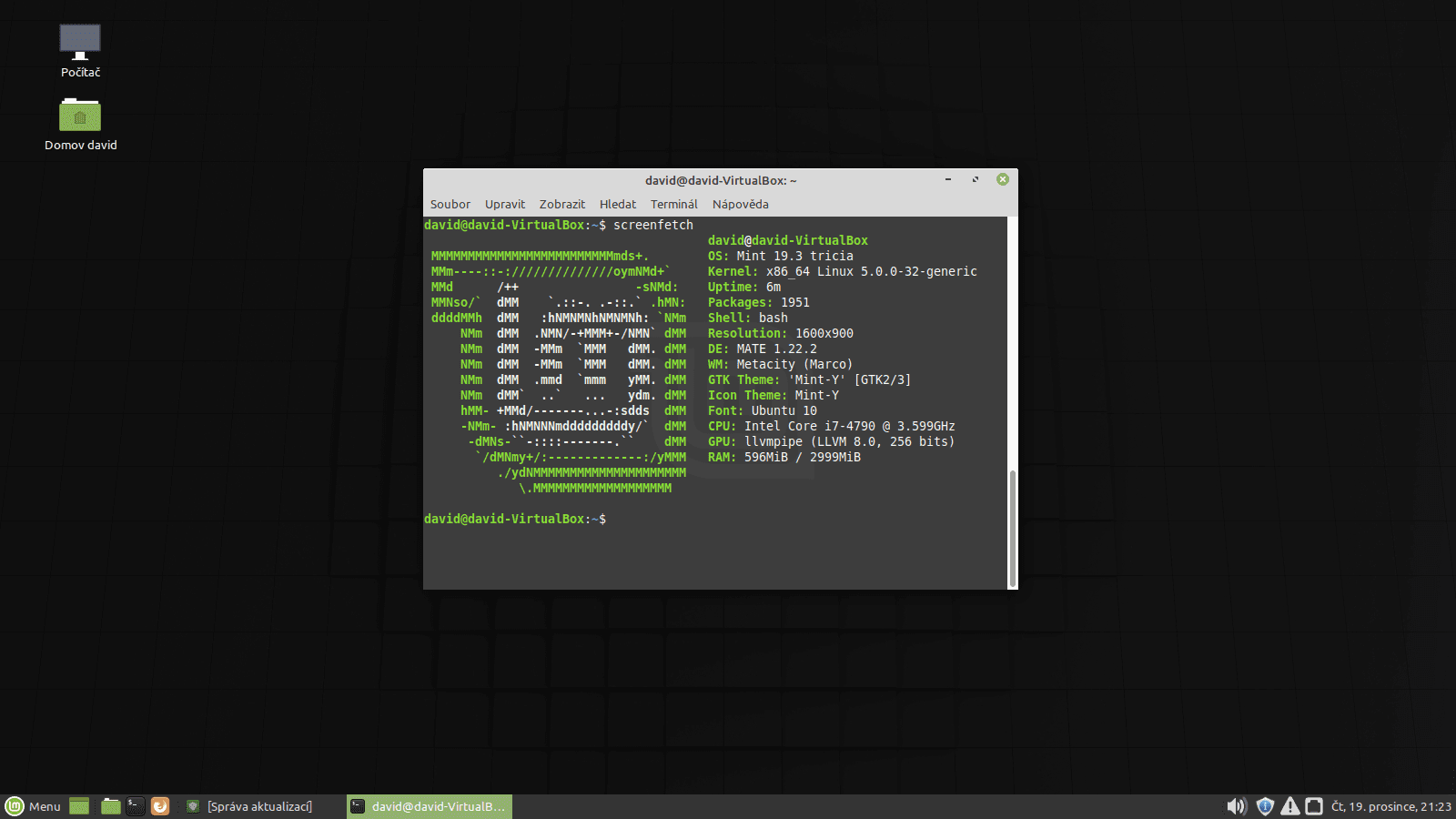The image size is (1456, 819).
Task: Open Firefox from the taskbar
Action: pos(160,806)
